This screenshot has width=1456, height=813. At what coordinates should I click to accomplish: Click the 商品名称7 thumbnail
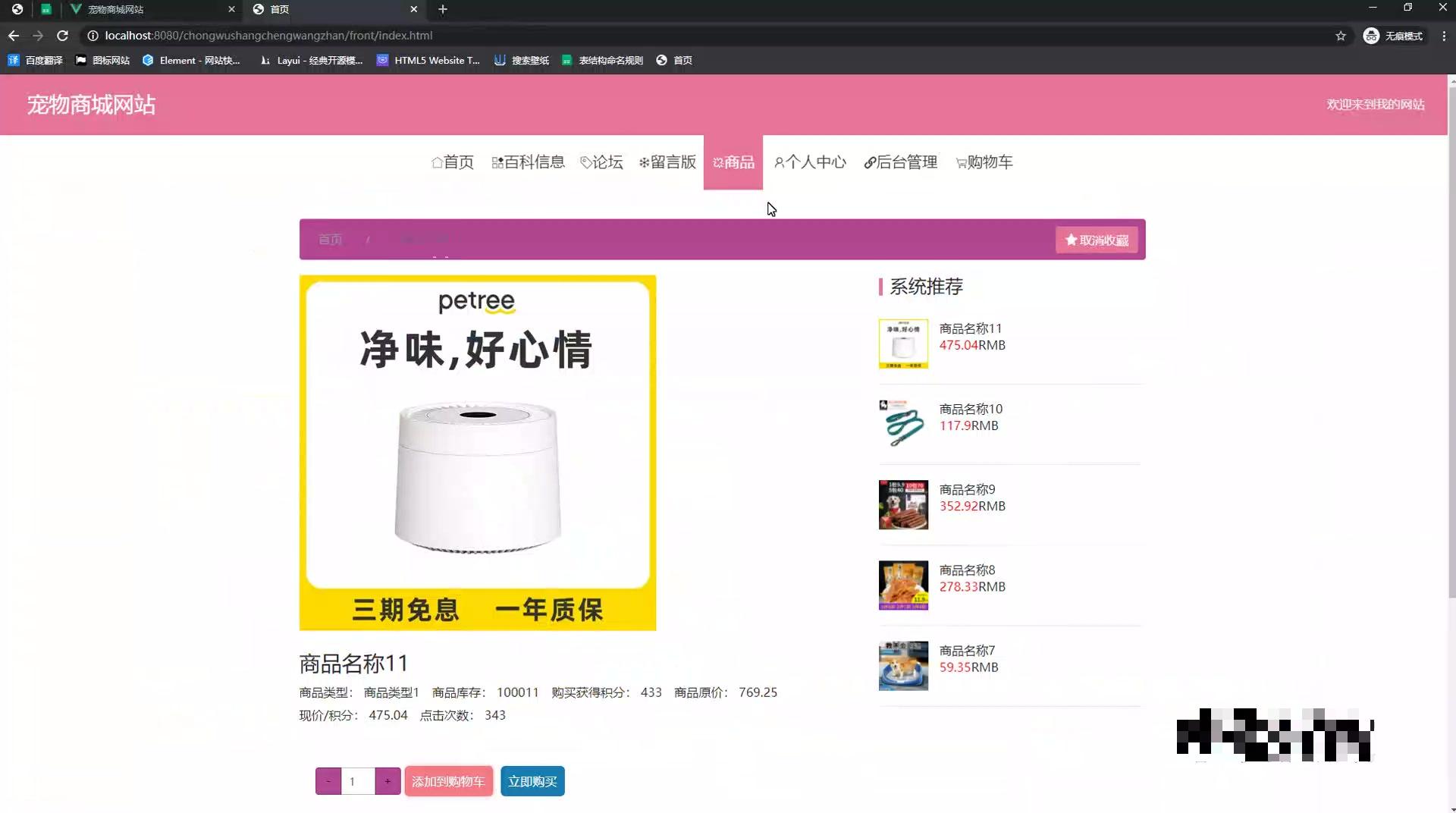(x=903, y=666)
